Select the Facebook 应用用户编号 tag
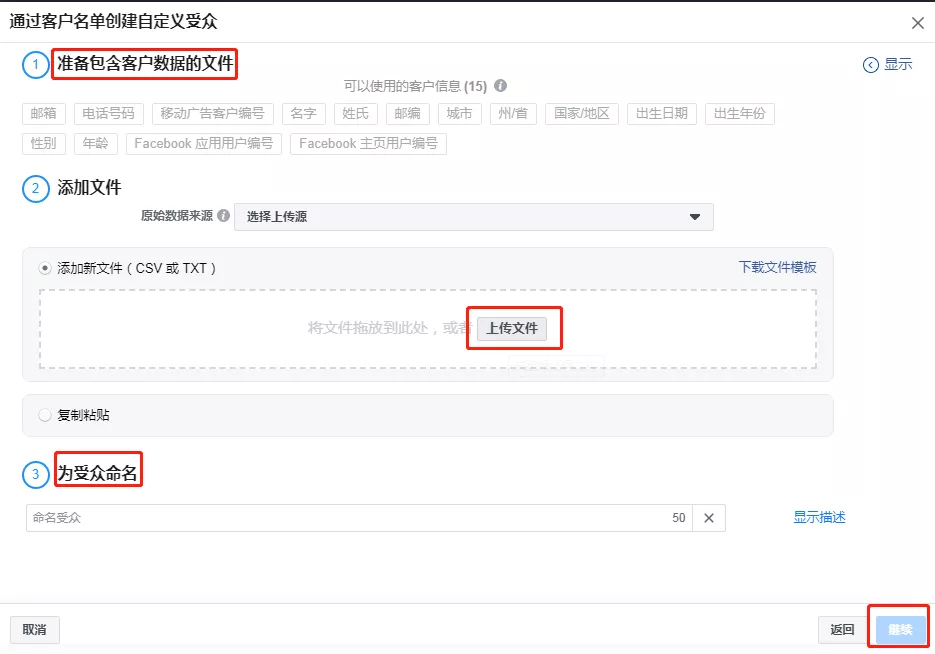Viewport: 935px width, 654px height. [x=203, y=143]
